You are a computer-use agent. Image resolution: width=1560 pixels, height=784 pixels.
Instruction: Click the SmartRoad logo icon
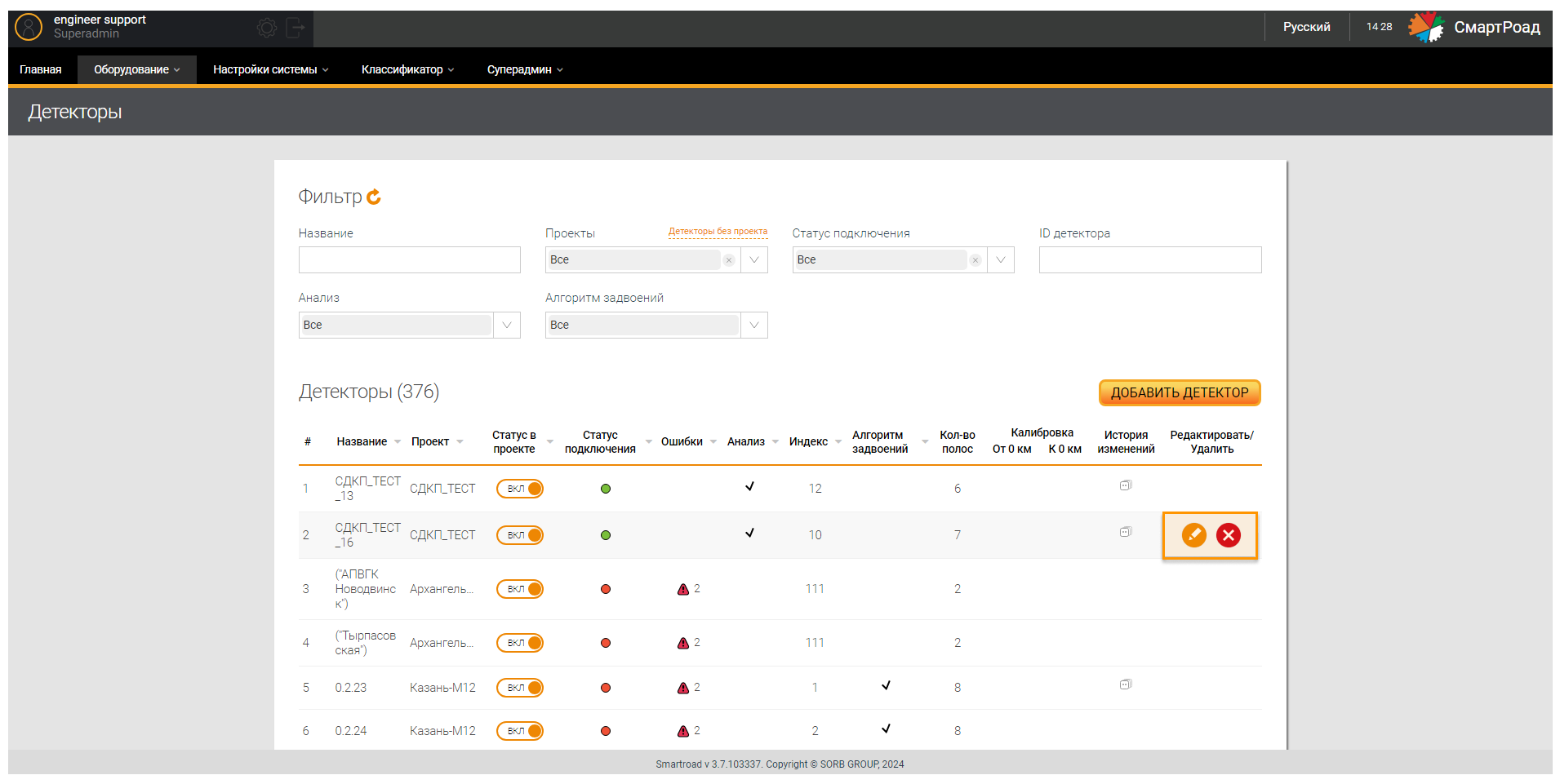(x=1426, y=27)
